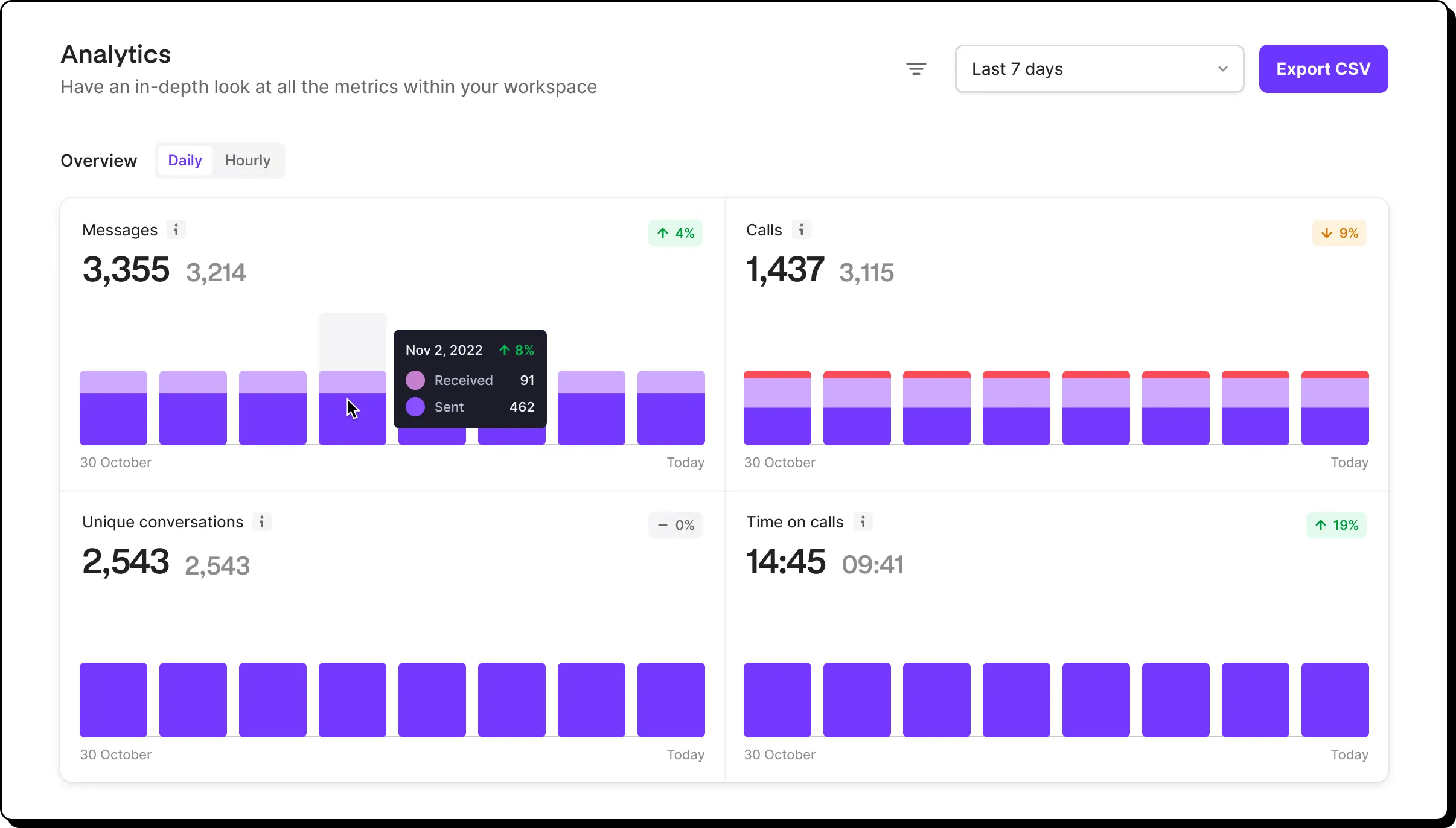Click the Received color dot in tooltip
Viewport: 1456px width, 828px height.
(x=415, y=380)
